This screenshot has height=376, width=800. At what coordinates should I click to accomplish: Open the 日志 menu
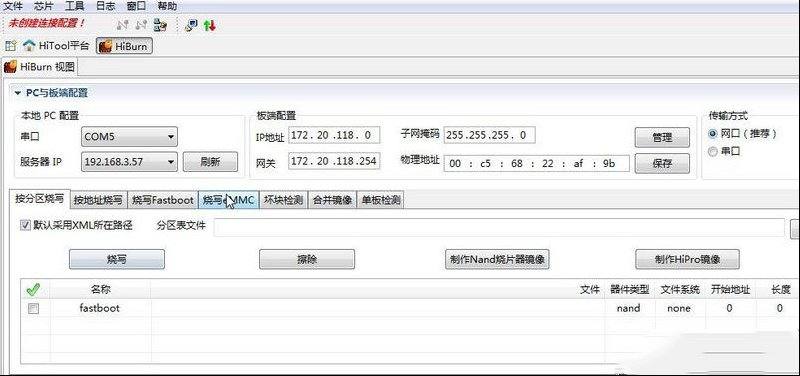[x=106, y=6]
